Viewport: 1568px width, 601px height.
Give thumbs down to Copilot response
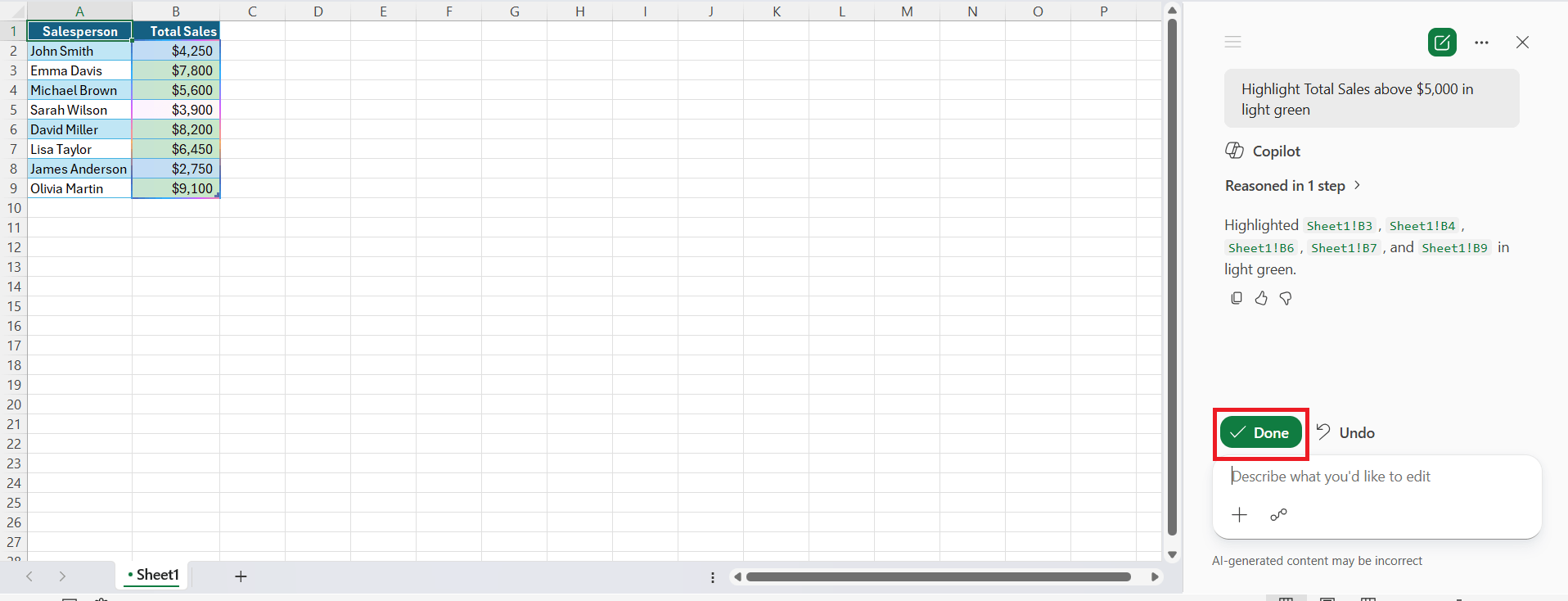[x=1286, y=298]
